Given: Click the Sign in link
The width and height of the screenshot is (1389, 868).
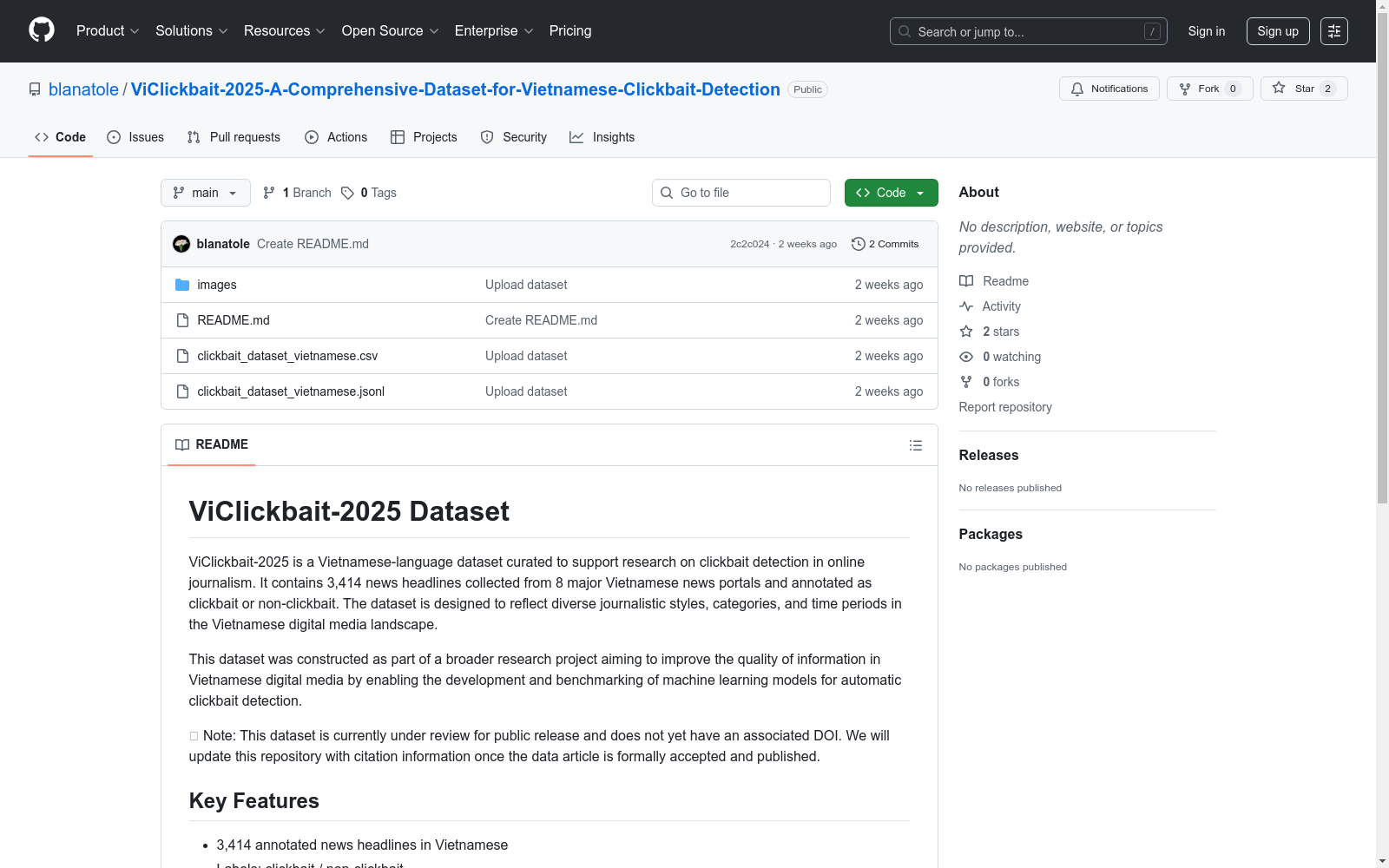Looking at the screenshot, I should click(x=1207, y=31).
